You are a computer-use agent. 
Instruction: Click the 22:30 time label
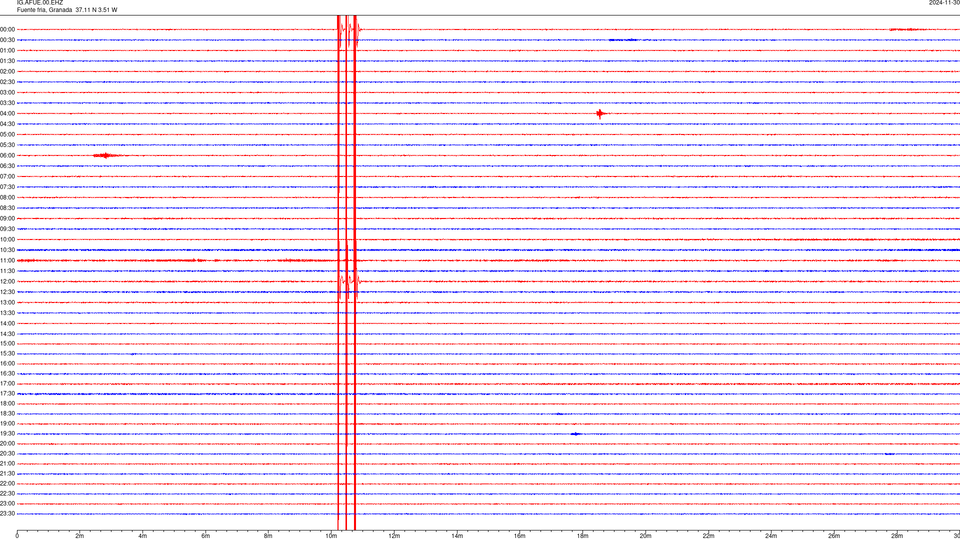[7, 494]
